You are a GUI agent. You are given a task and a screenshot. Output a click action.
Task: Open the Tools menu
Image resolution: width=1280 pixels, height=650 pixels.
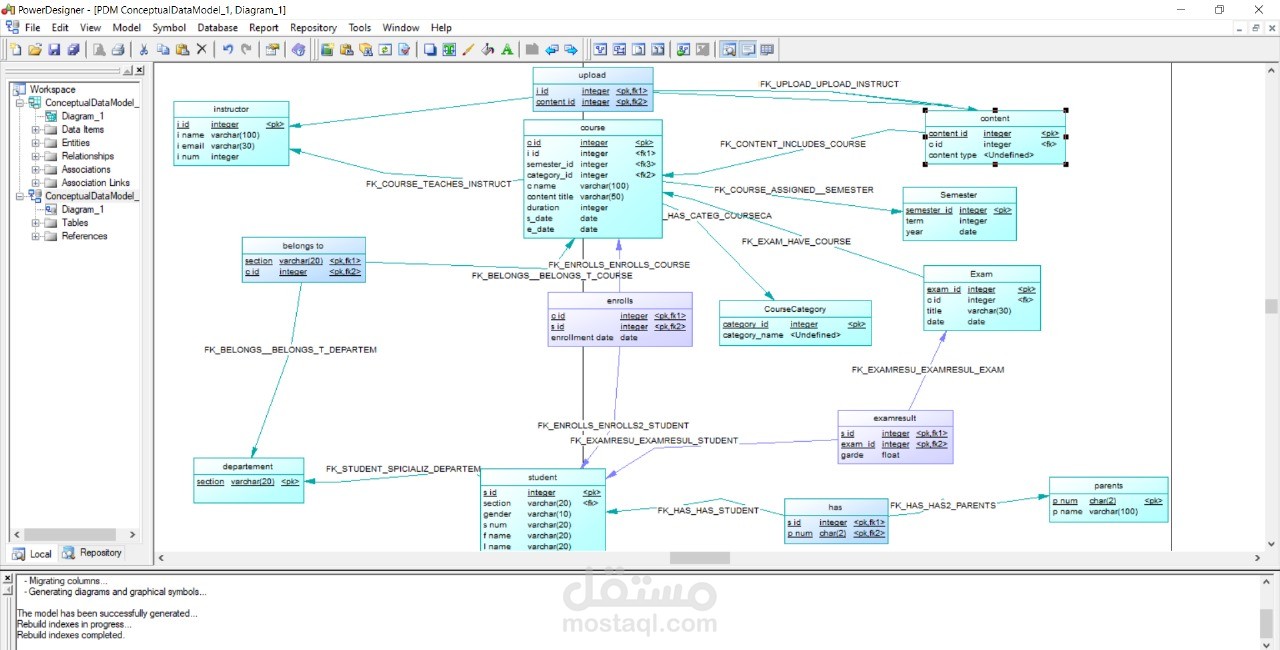pyautogui.click(x=360, y=28)
